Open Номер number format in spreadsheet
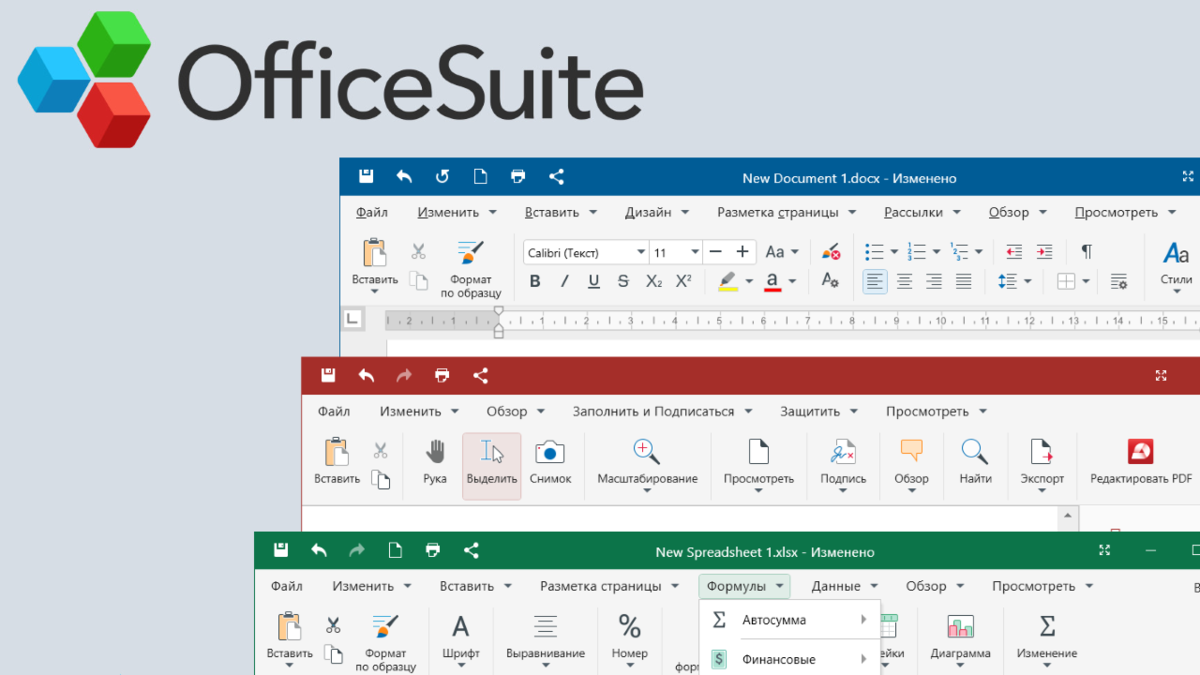The height and width of the screenshot is (675, 1200). pos(630,639)
